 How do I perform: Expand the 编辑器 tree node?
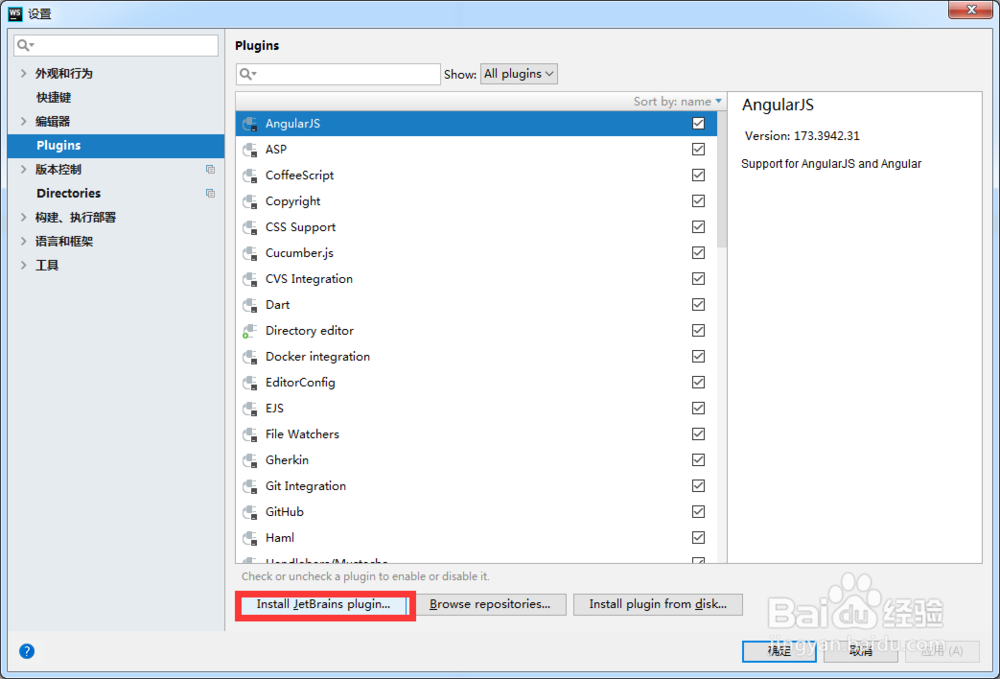tap(24, 121)
